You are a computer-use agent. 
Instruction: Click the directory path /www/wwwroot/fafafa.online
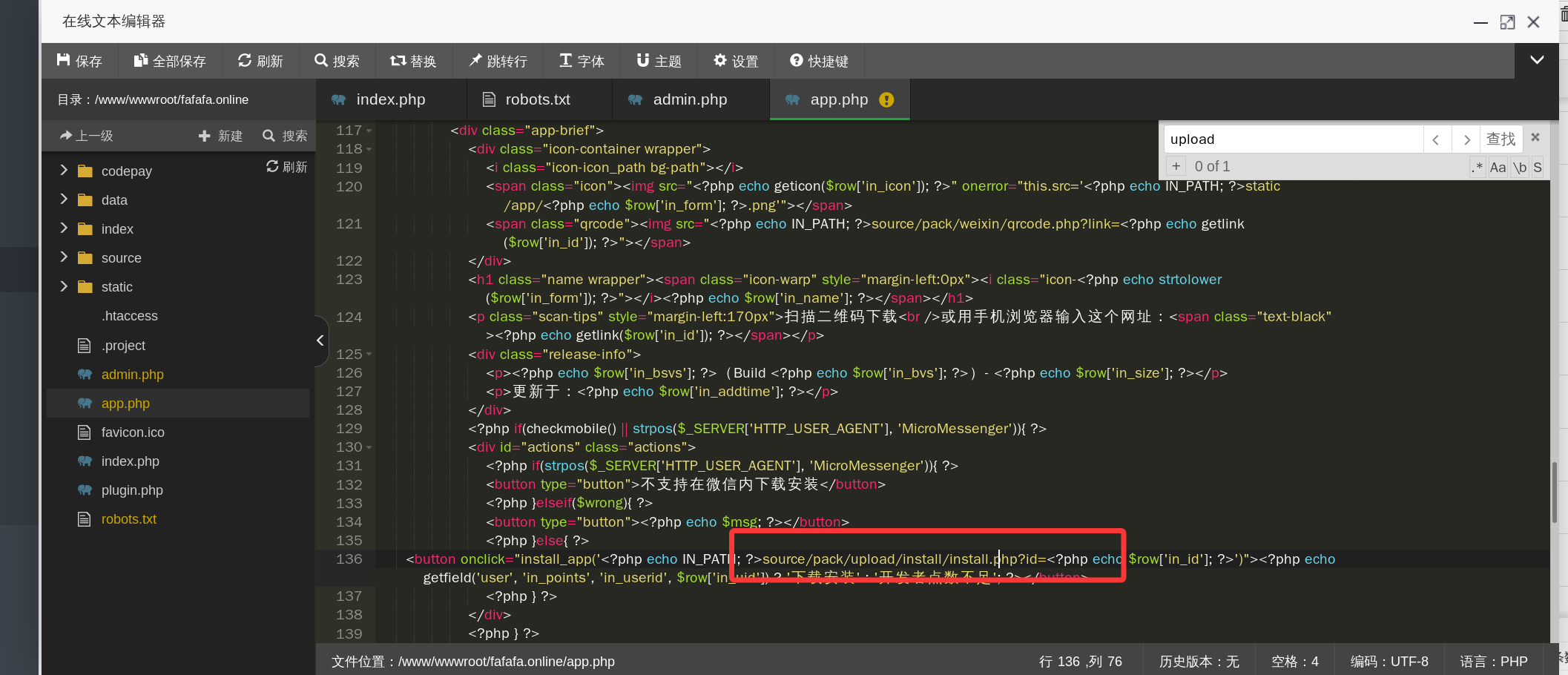pos(171,99)
